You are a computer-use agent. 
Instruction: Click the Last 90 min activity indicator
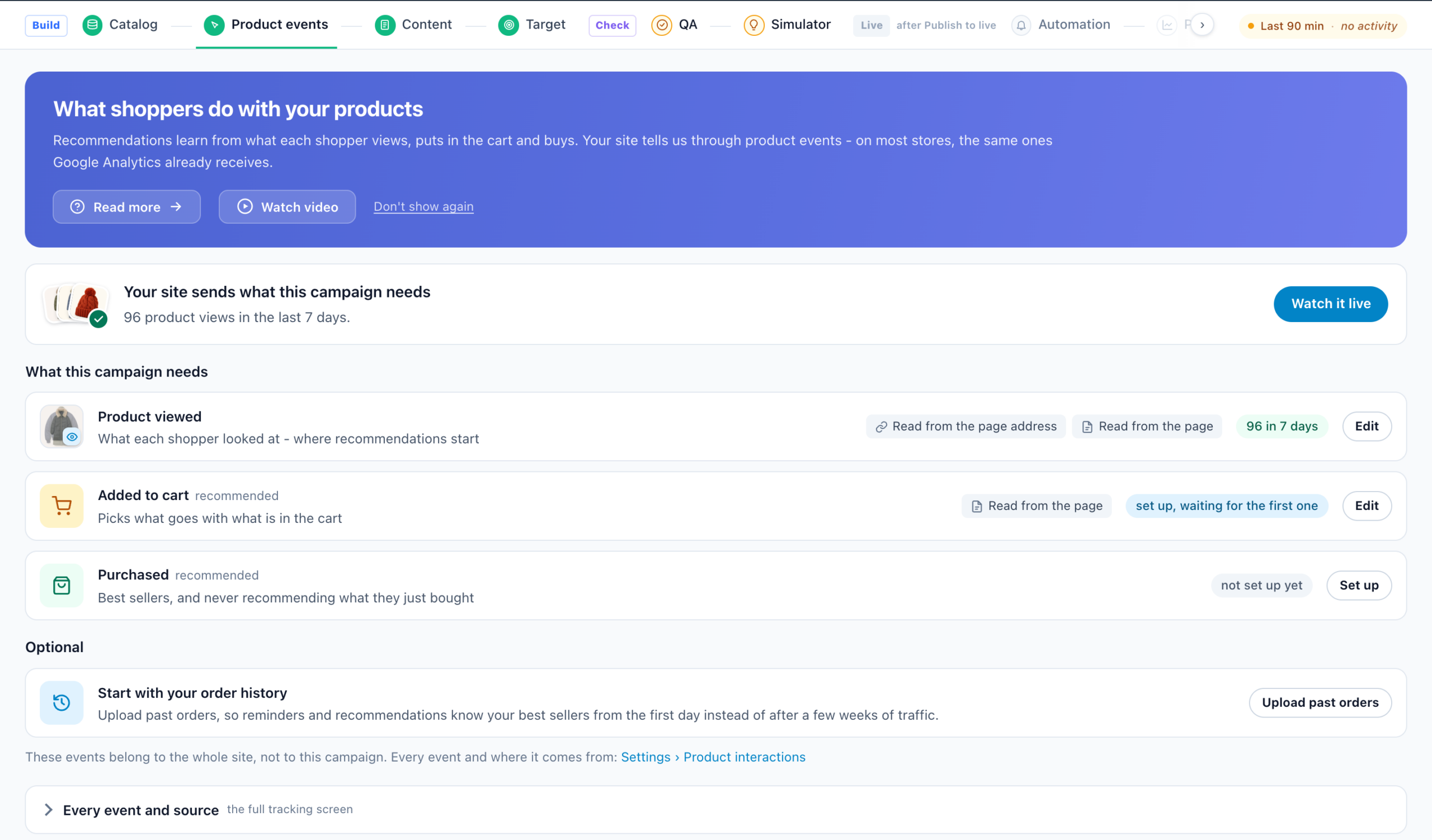(1322, 26)
